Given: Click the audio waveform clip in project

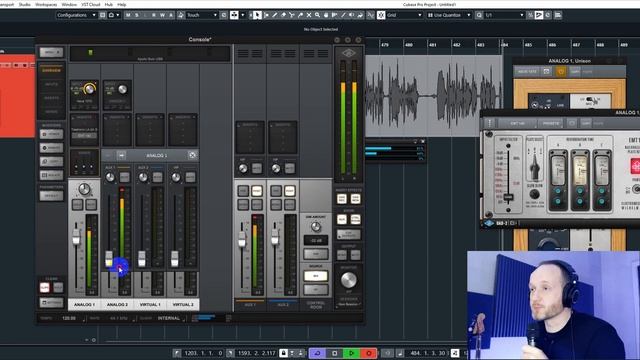Looking at the screenshot, I should pyautogui.click(x=433, y=96).
